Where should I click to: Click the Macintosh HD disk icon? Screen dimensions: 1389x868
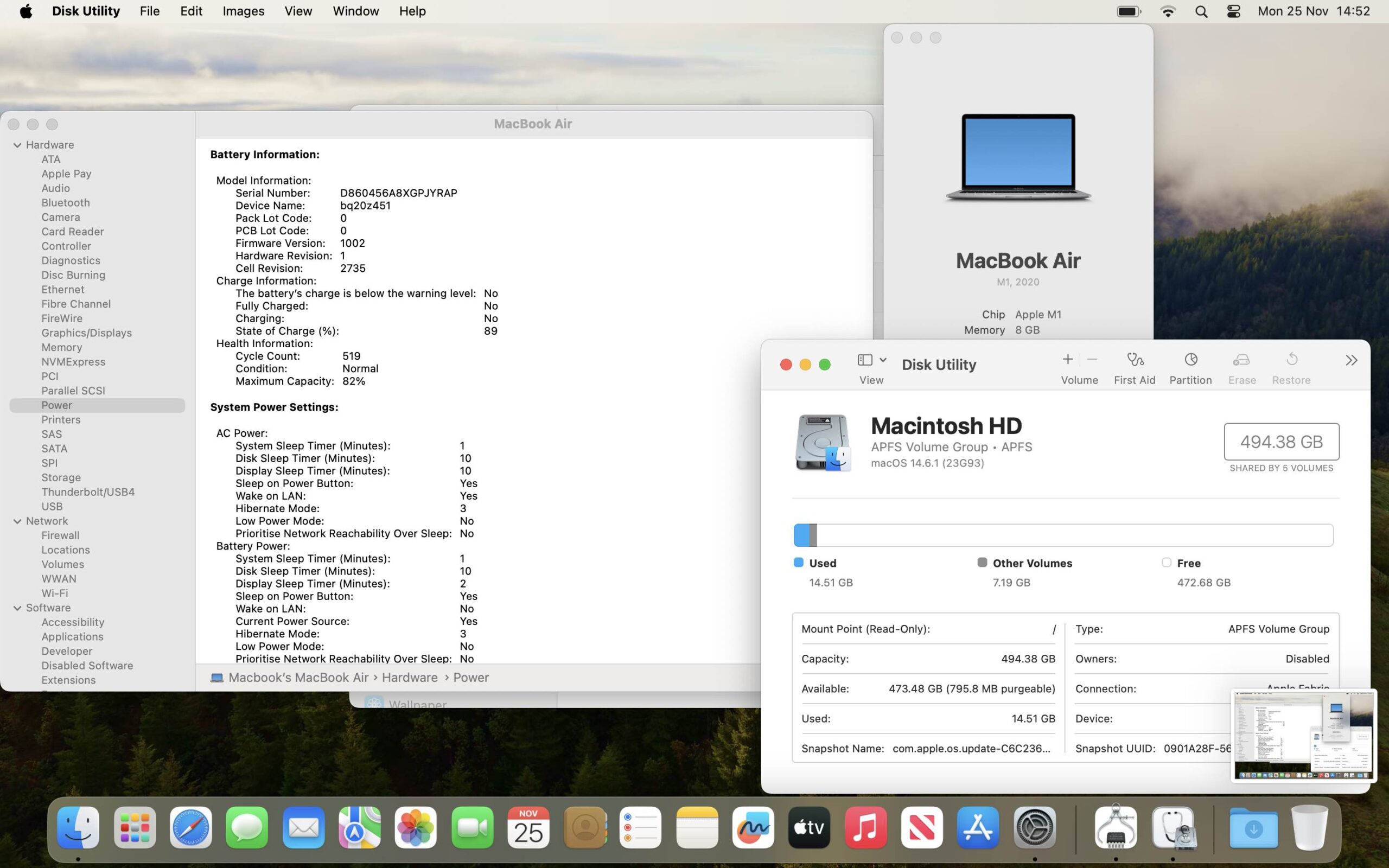click(823, 443)
